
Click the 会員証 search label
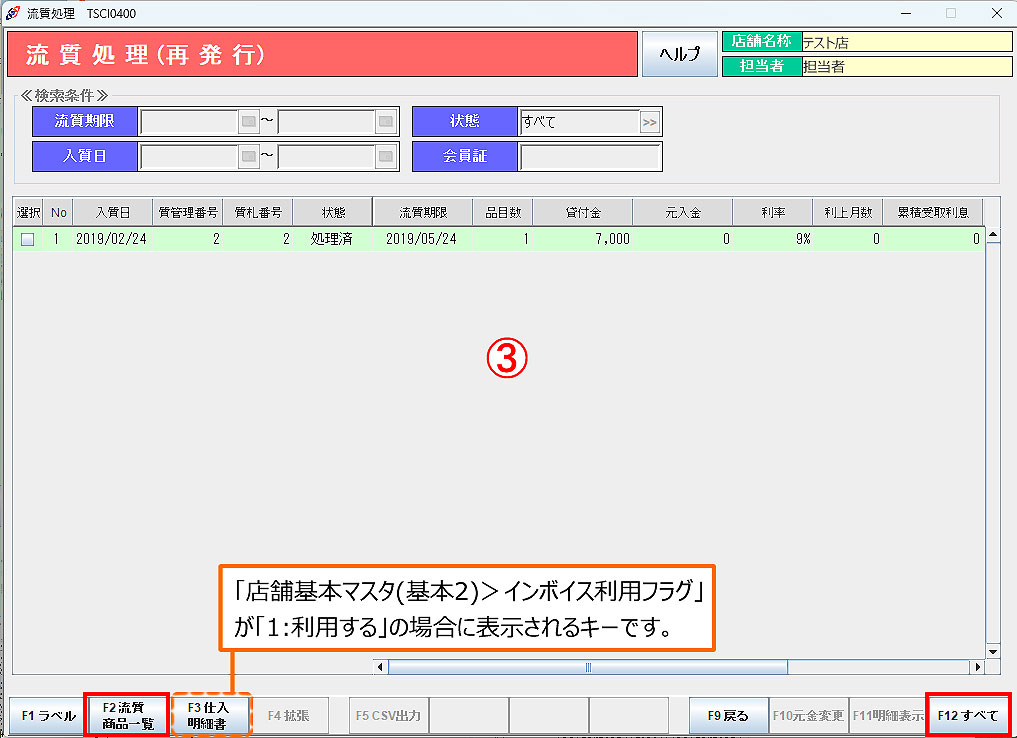(x=464, y=156)
